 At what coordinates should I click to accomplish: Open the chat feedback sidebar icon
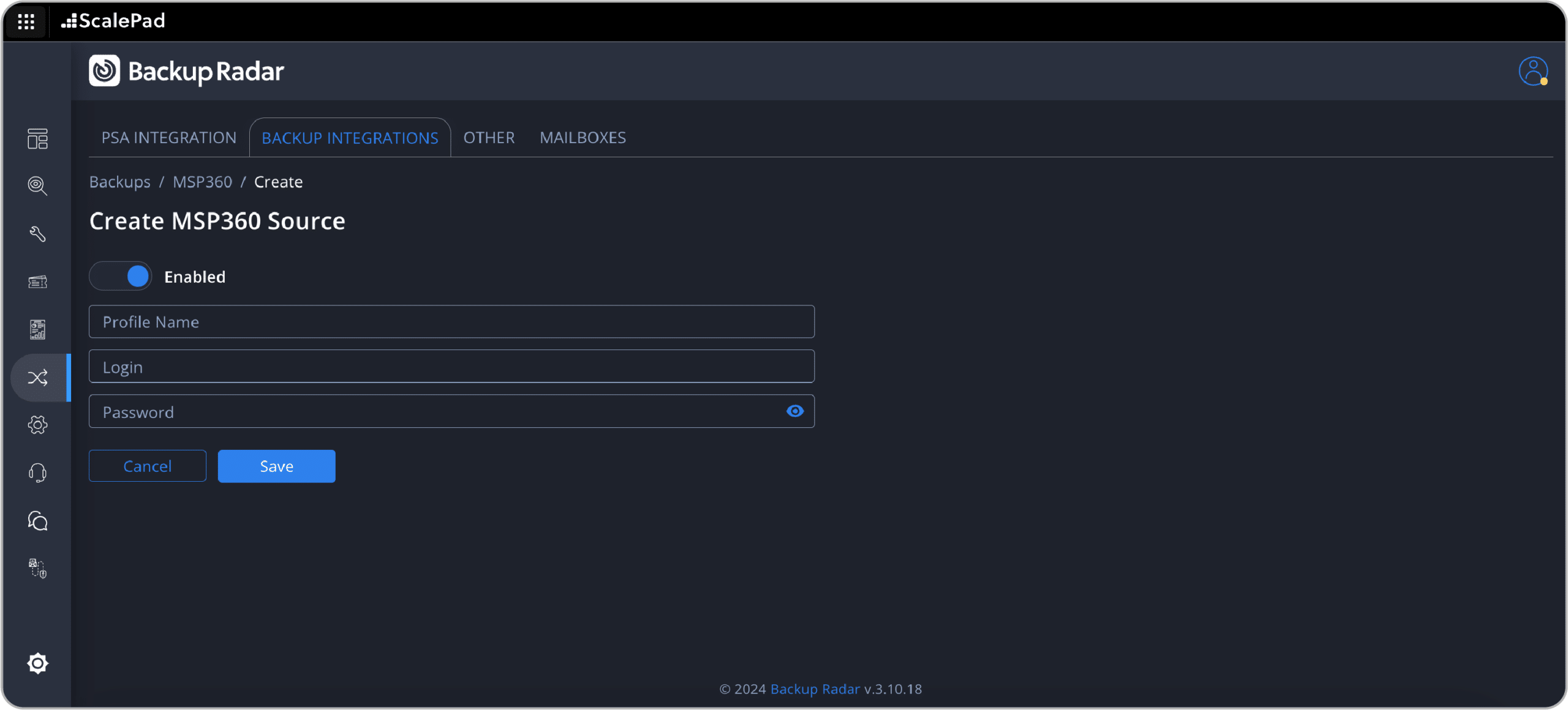point(37,521)
